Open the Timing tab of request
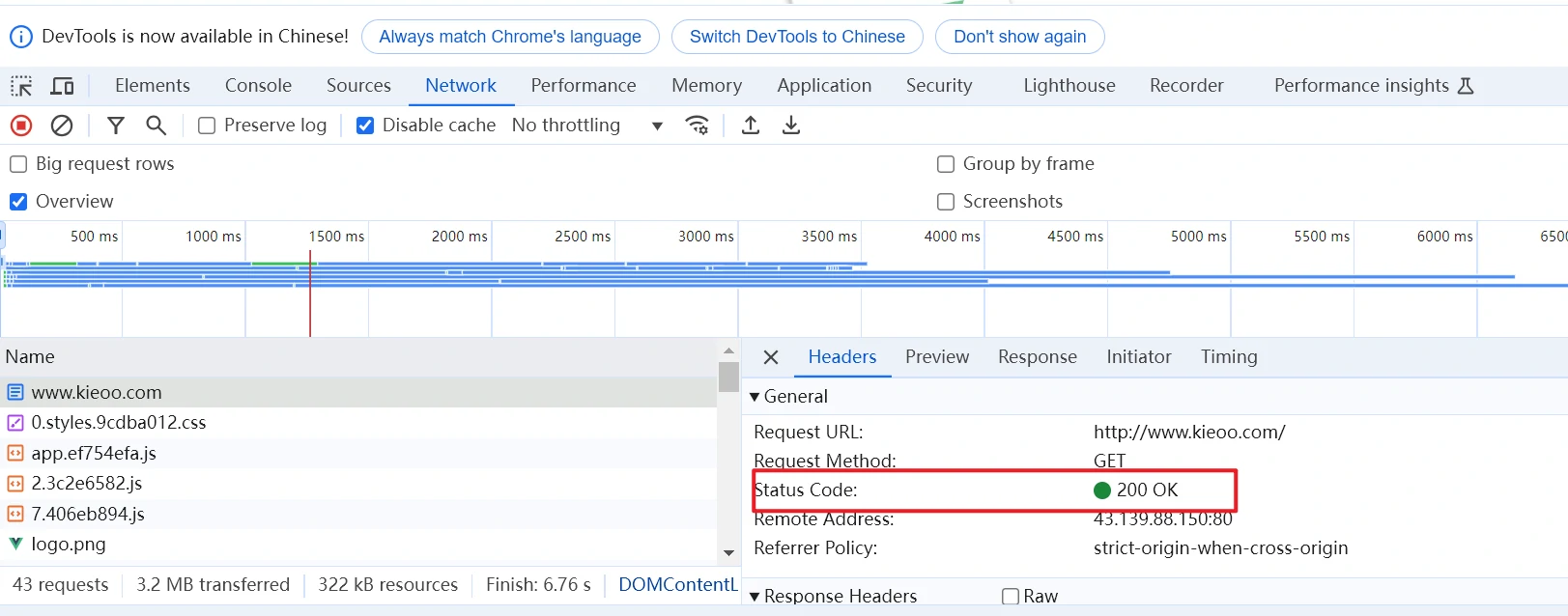The height and width of the screenshot is (616, 1568). pos(1228,357)
